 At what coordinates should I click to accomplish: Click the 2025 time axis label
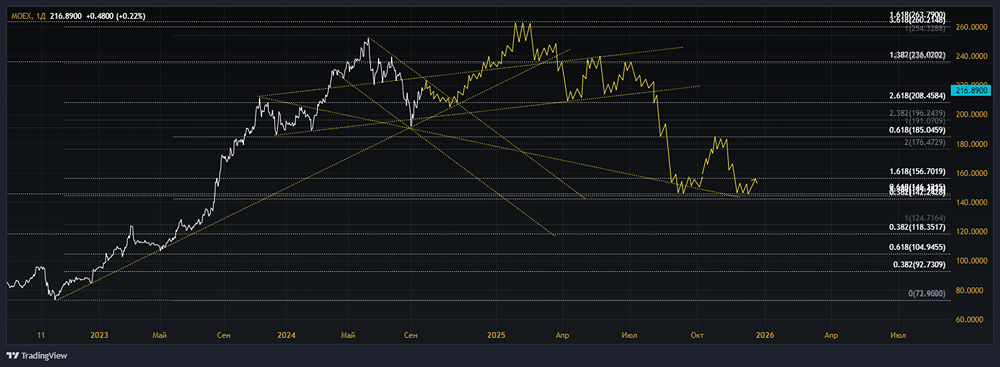(x=496, y=334)
